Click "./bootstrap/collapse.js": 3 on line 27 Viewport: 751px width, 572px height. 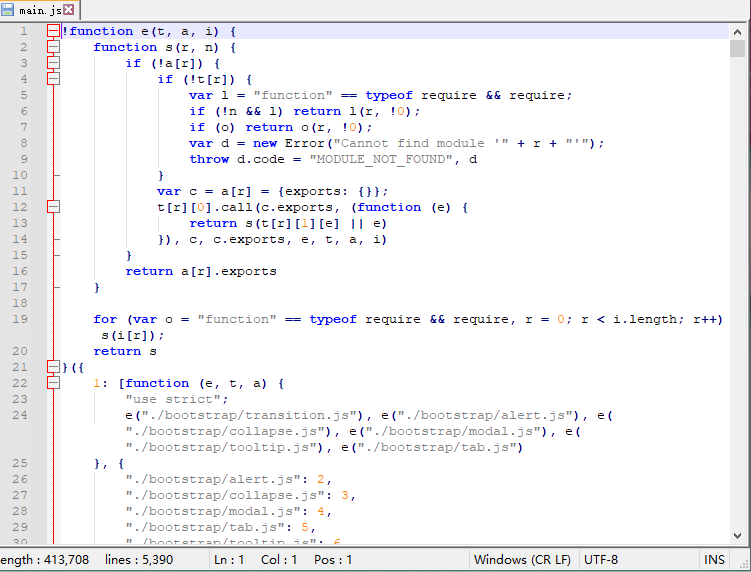click(x=237, y=495)
